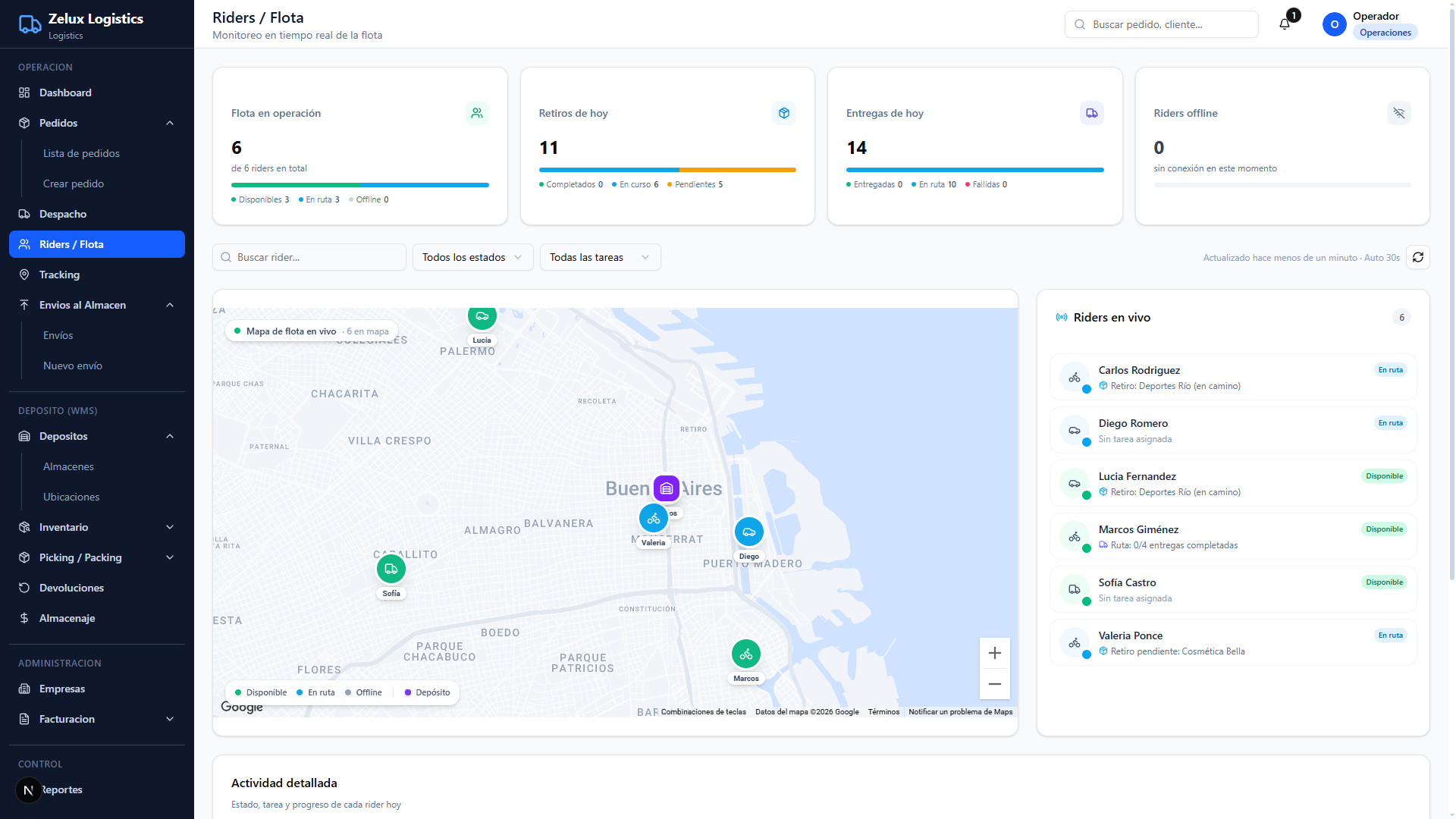Open Lista de pedidos link

[x=81, y=153]
